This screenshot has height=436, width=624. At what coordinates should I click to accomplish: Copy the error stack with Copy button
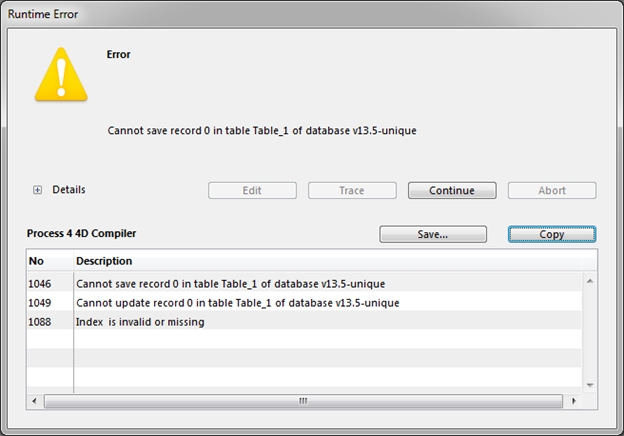click(552, 234)
